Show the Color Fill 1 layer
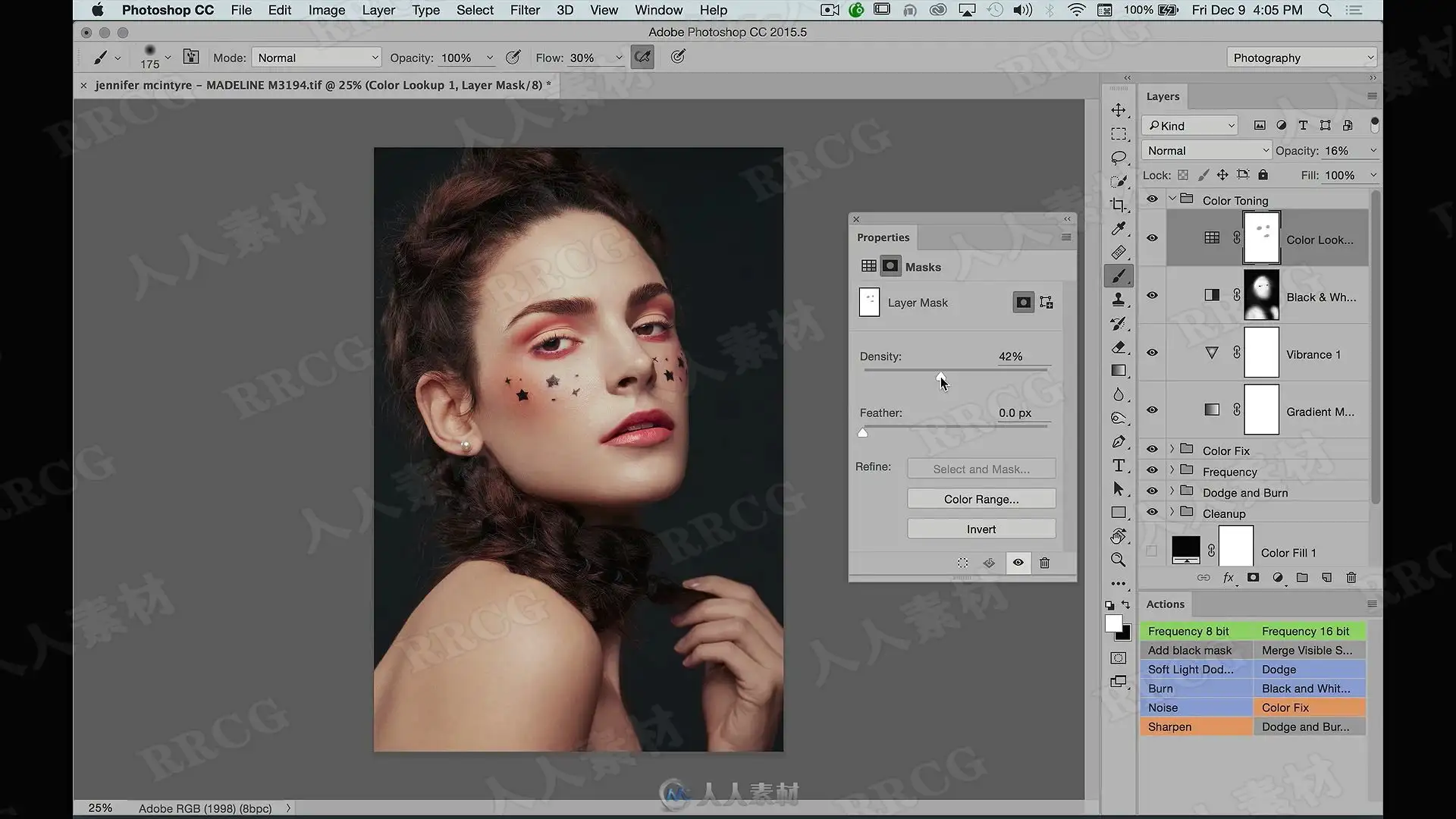Screen dimensions: 1456x819 click(1152, 551)
